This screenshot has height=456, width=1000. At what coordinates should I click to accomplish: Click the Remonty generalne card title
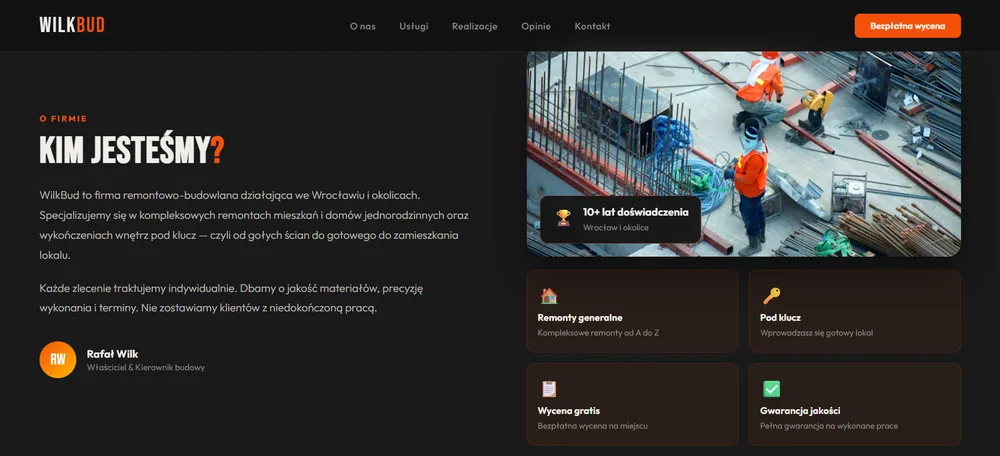(580, 318)
